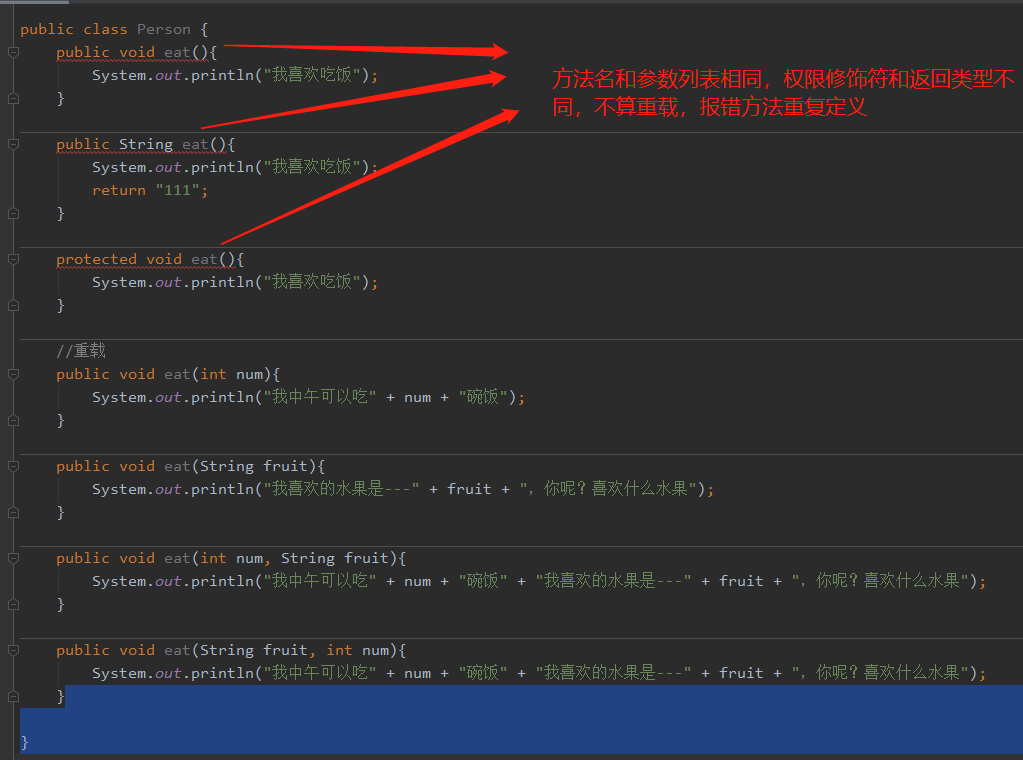Collapse the eat(int num) method
The image size is (1023, 760).
13,374
